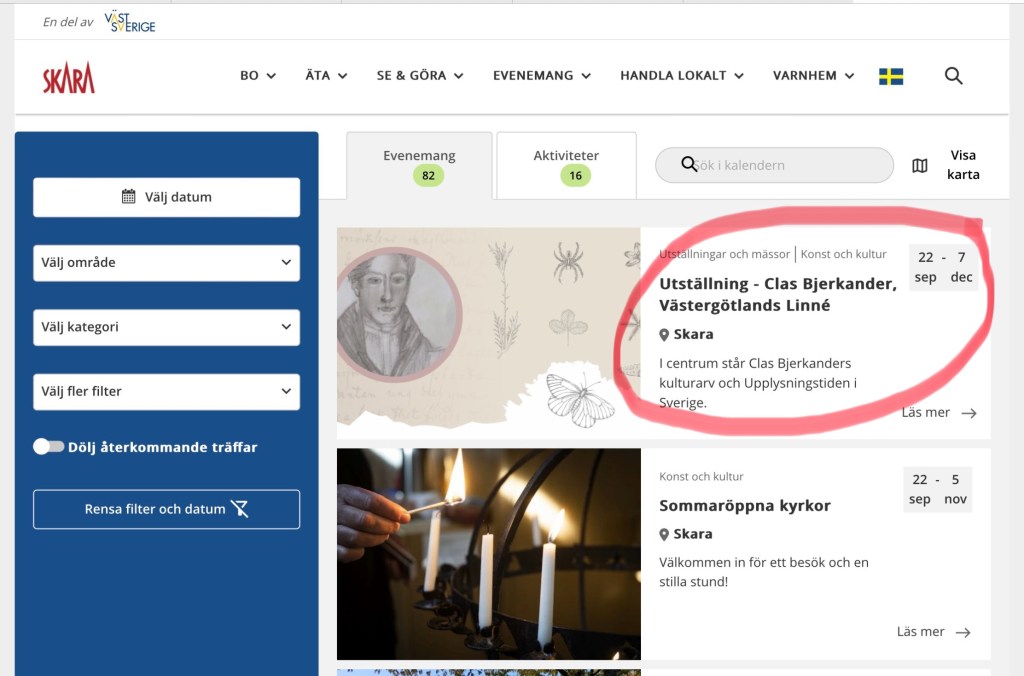Viewport: 1024px width, 676px height.
Task: Click the Skara logo
Action: (x=68, y=77)
